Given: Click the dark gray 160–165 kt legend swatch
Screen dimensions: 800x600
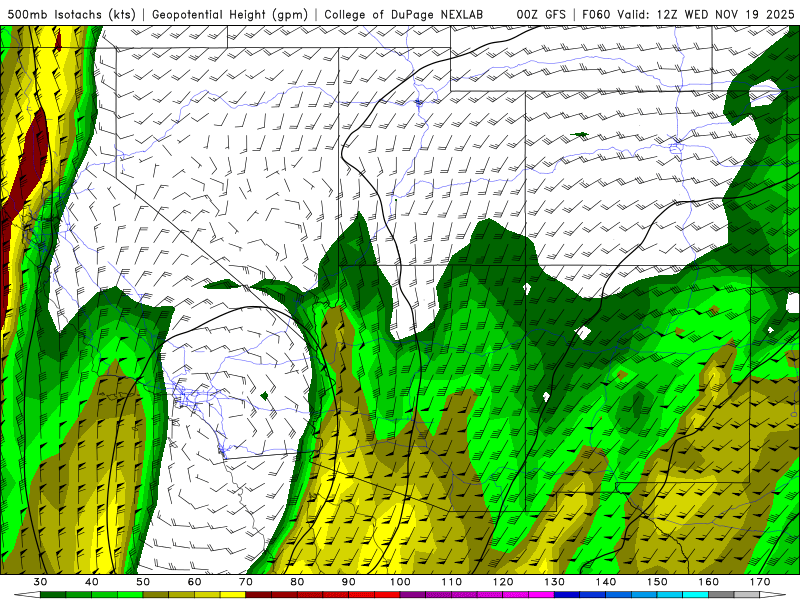Looking at the screenshot, I should [x=721, y=595].
